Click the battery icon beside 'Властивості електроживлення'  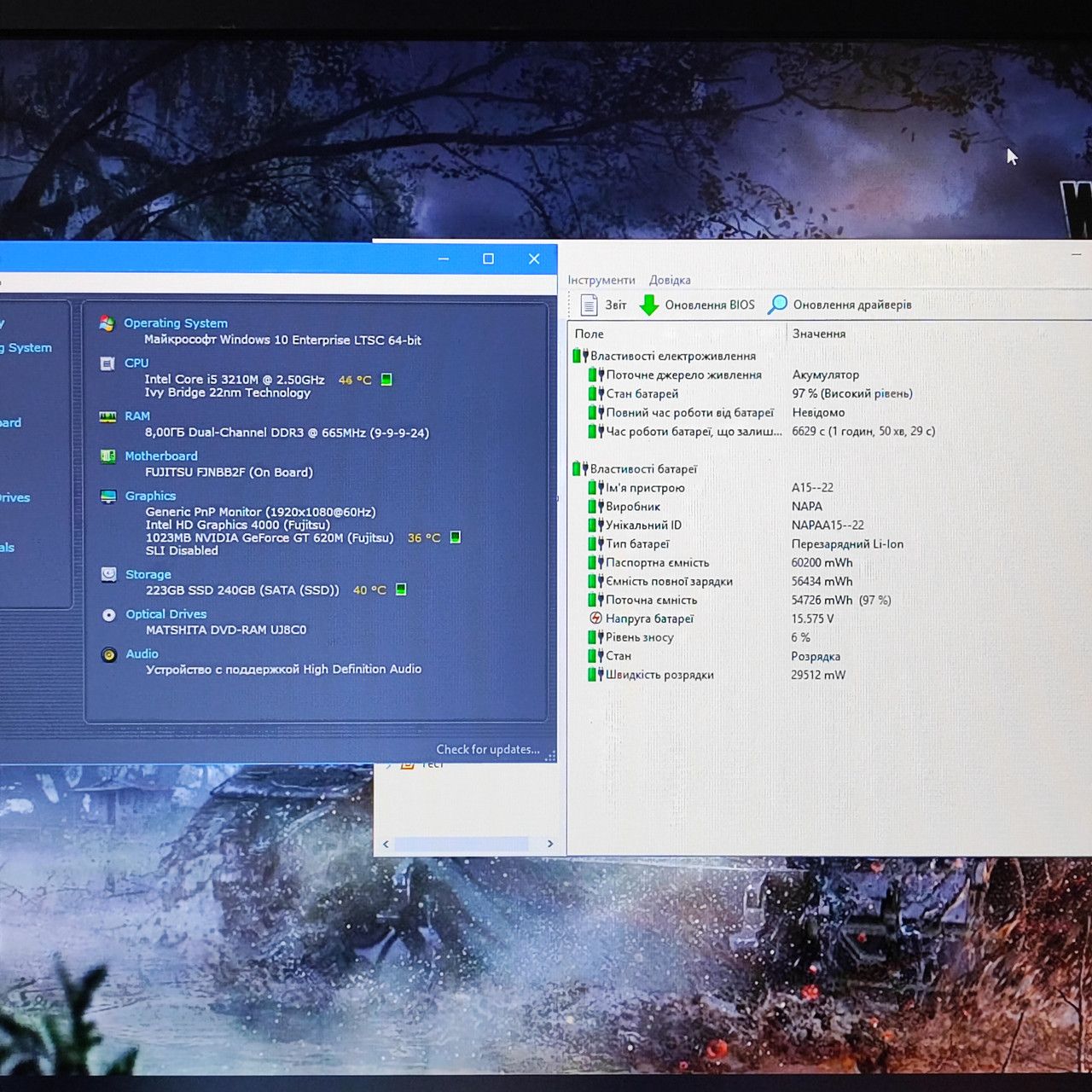pos(580,356)
